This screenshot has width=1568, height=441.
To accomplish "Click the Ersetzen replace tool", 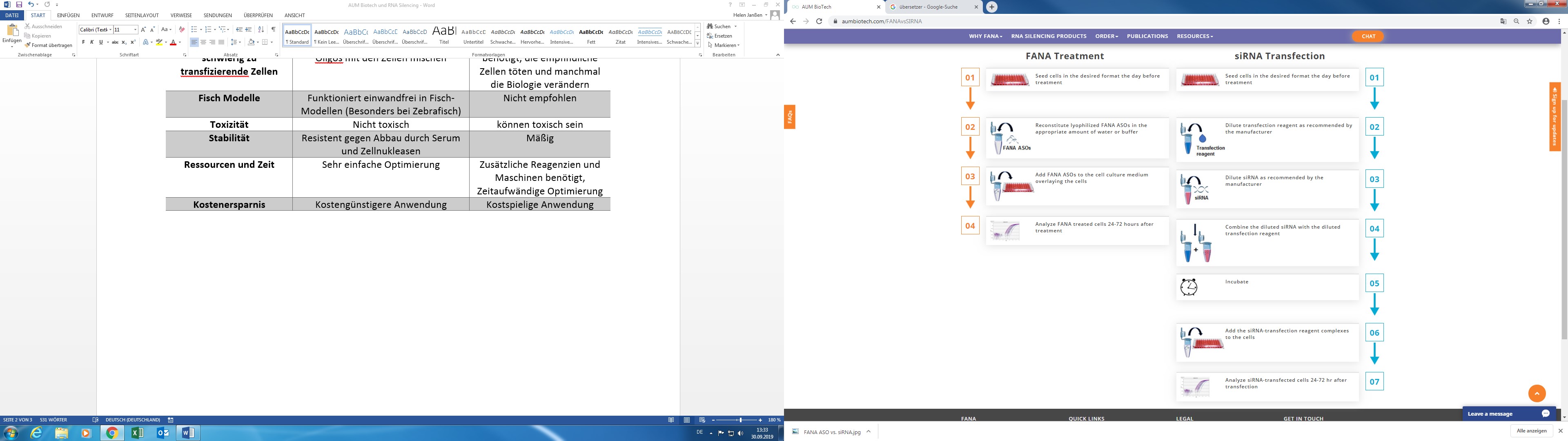I will (x=719, y=36).
